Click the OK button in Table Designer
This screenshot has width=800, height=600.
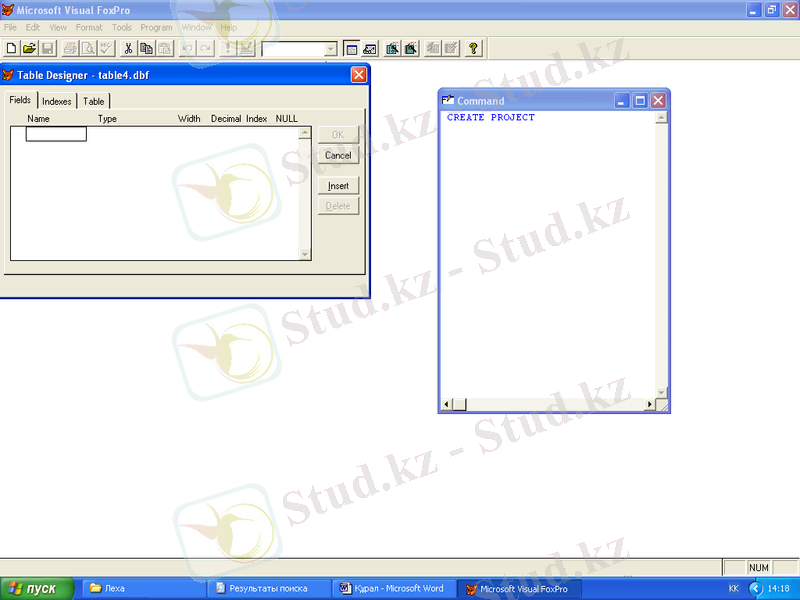pyautogui.click(x=338, y=135)
